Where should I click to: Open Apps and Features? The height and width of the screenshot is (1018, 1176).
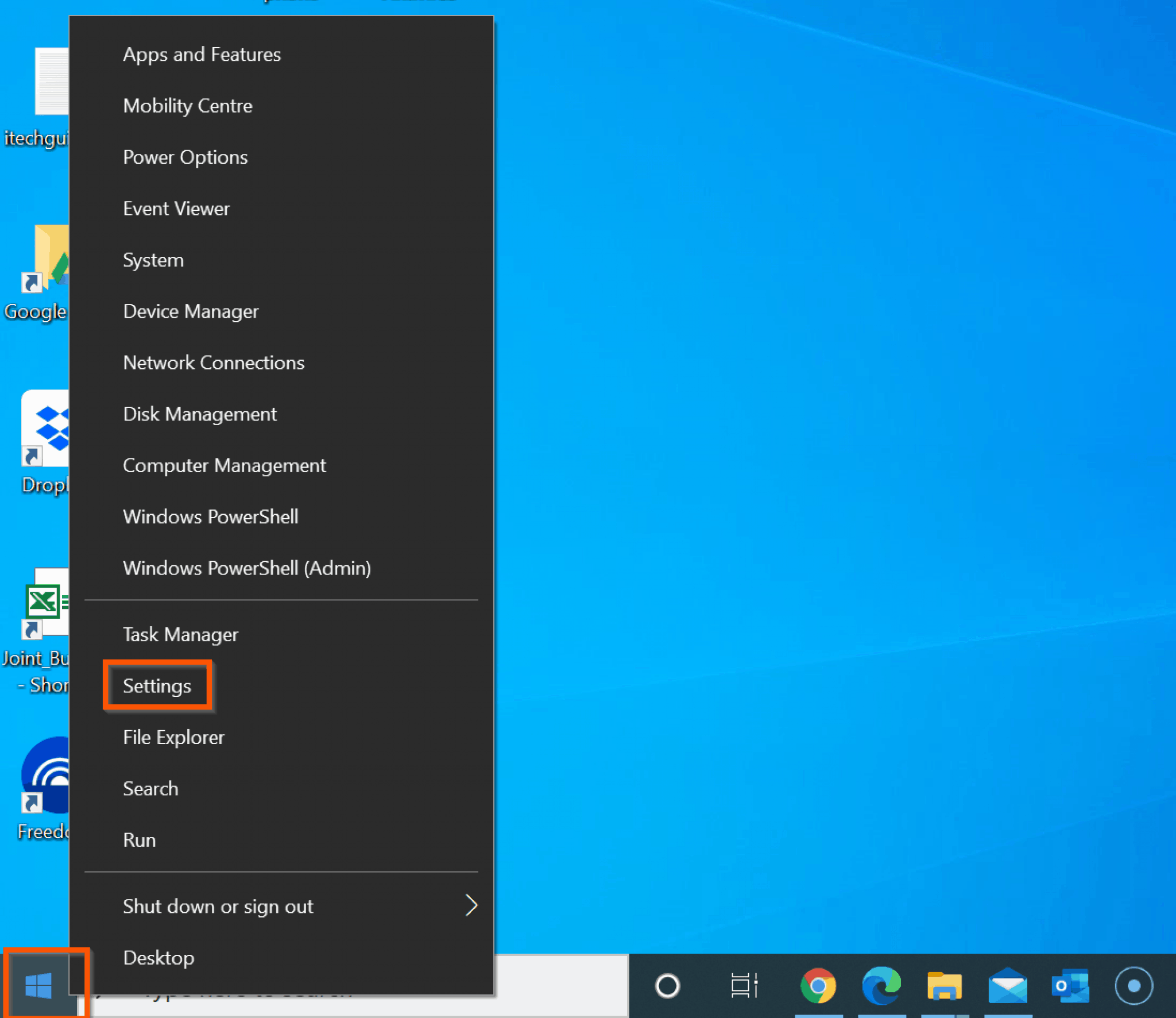[281, 55]
